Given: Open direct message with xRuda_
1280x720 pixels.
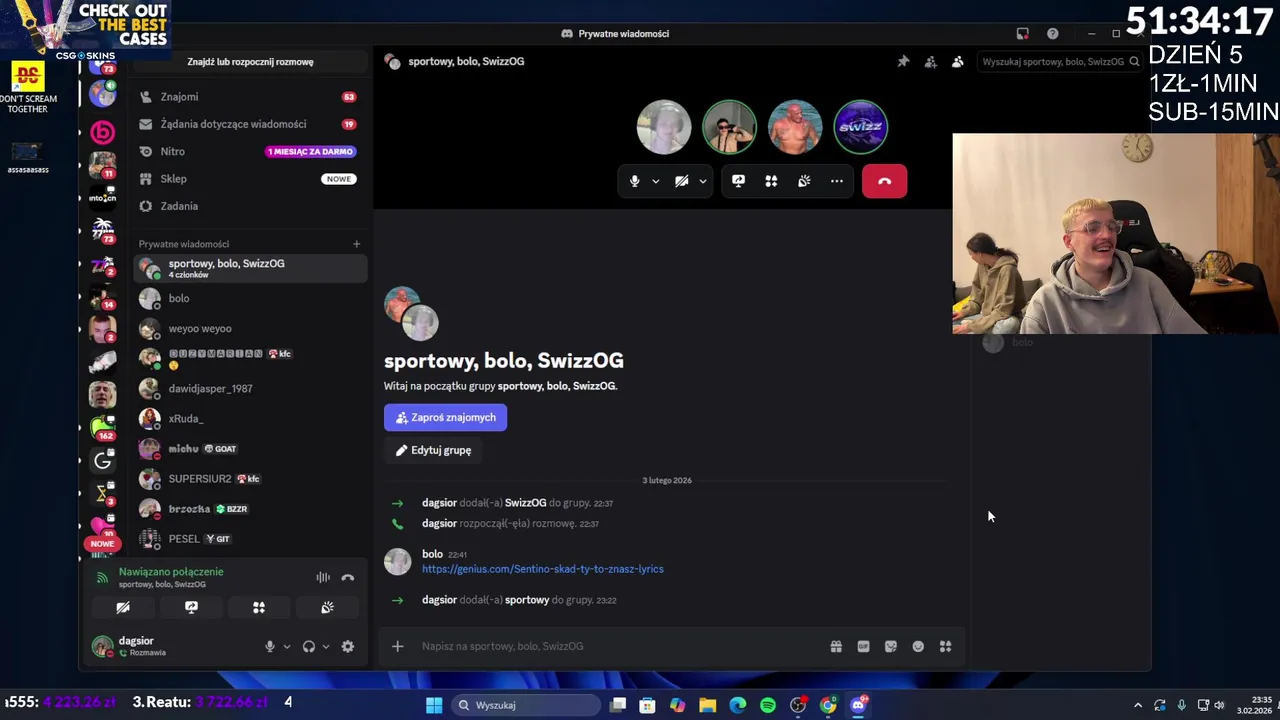Looking at the screenshot, I should coord(250,418).
